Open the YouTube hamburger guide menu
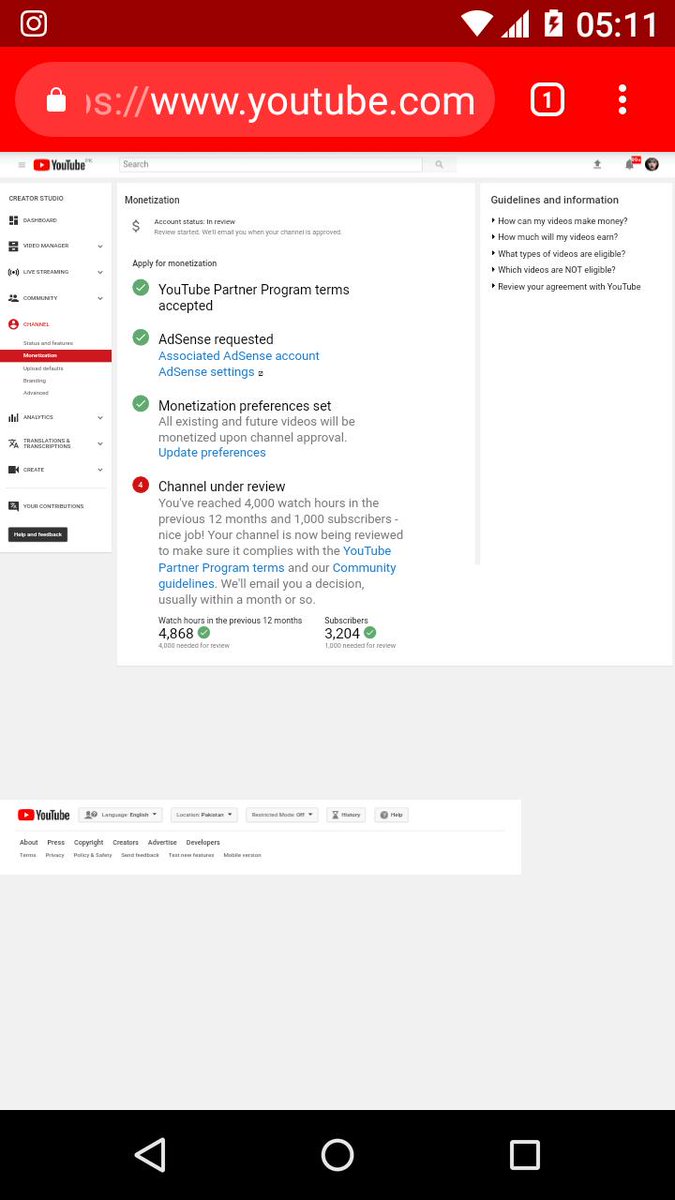This screenshot has height=1200, width=675. click(x=22, y=165)
